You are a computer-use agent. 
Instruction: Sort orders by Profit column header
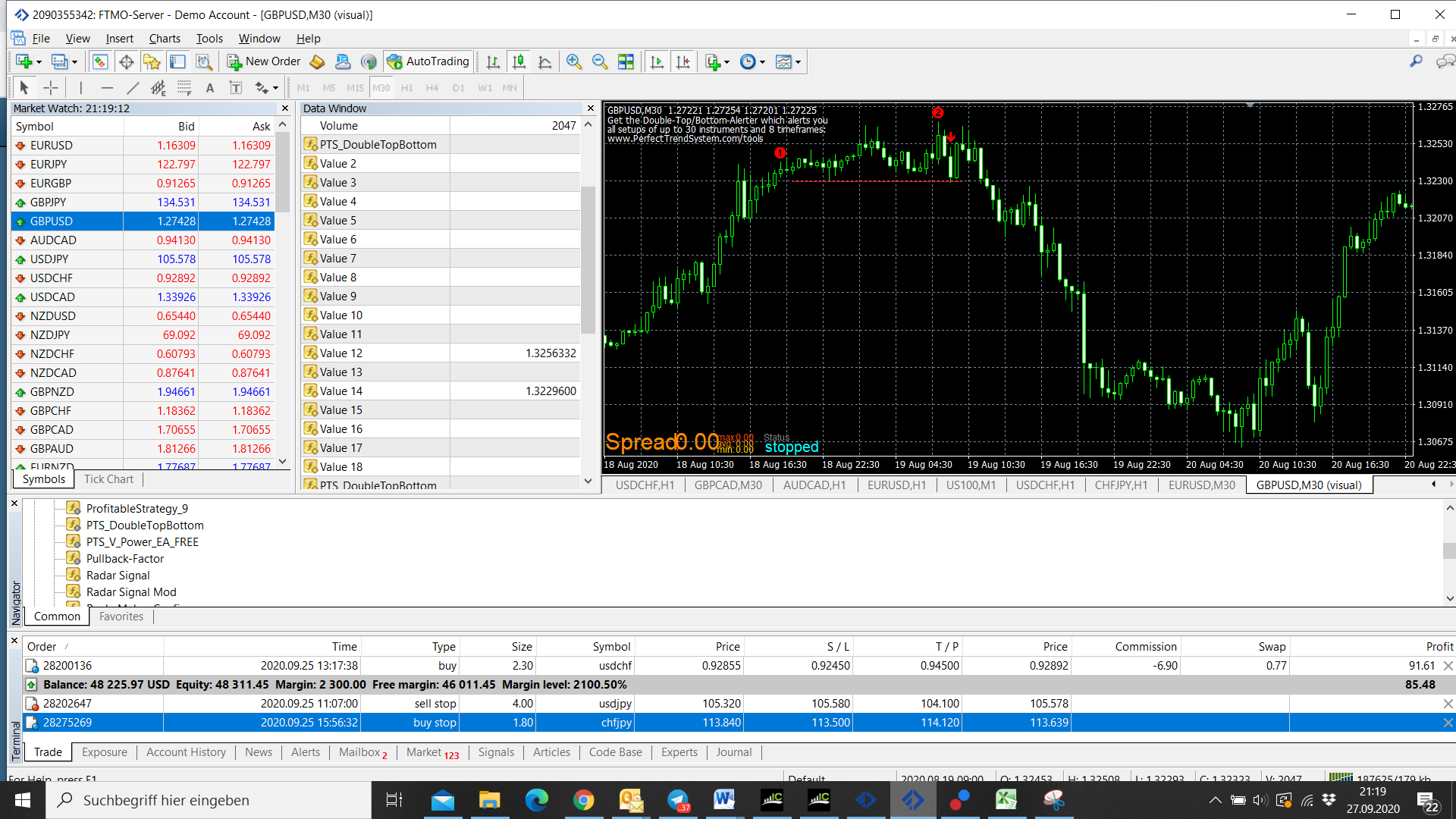click(1439, 647)
